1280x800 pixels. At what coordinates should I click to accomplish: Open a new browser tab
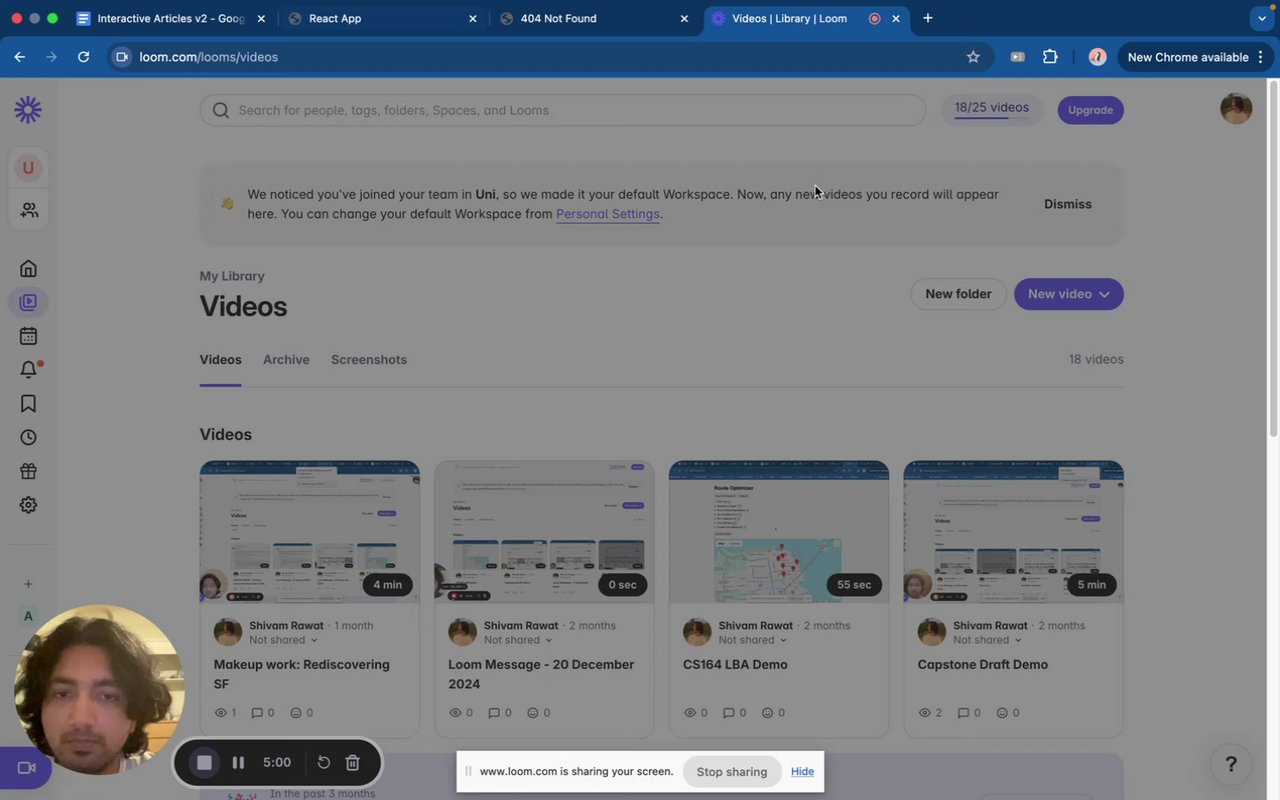pos(927,18)
